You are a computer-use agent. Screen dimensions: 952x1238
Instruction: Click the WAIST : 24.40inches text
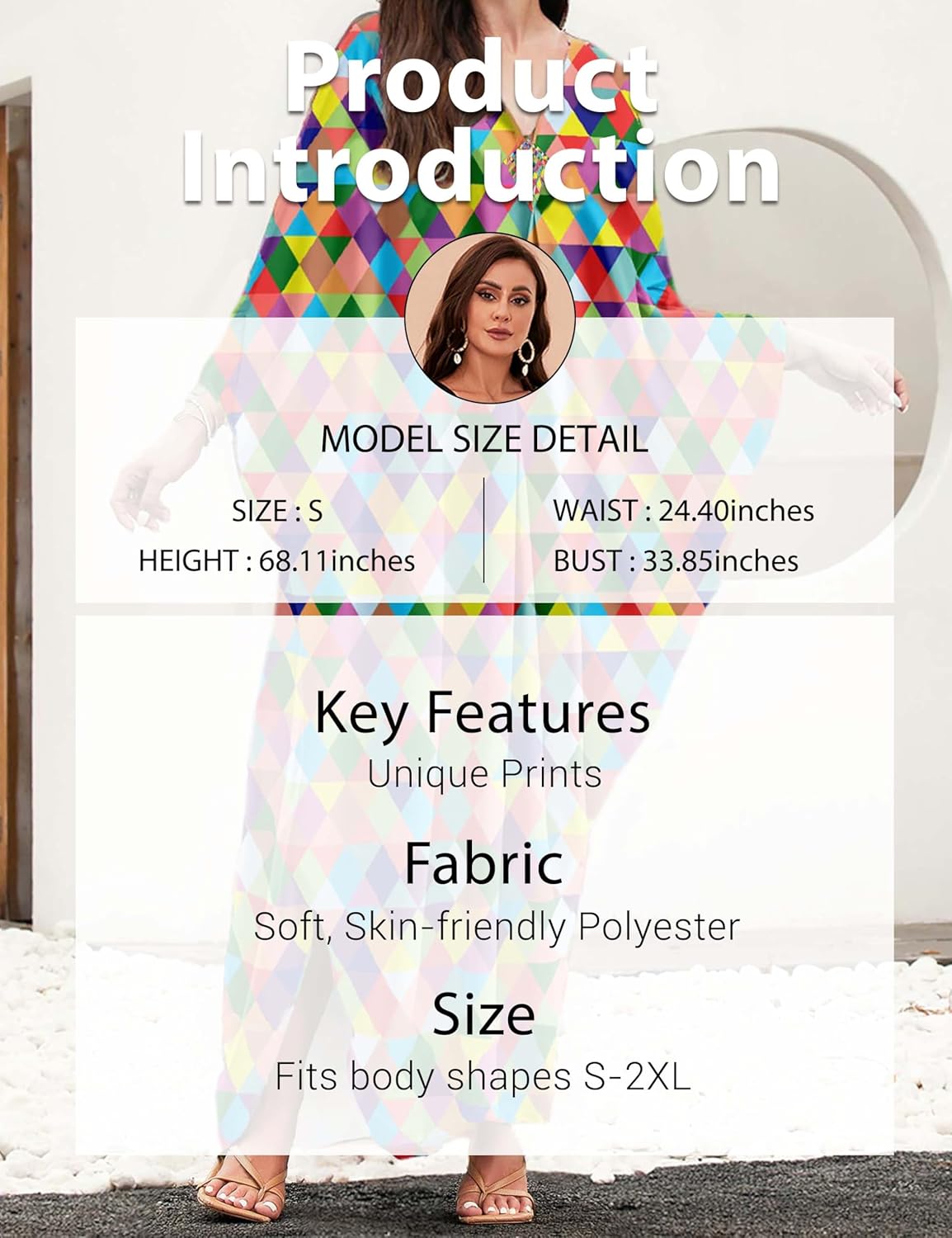pos(684,511)
